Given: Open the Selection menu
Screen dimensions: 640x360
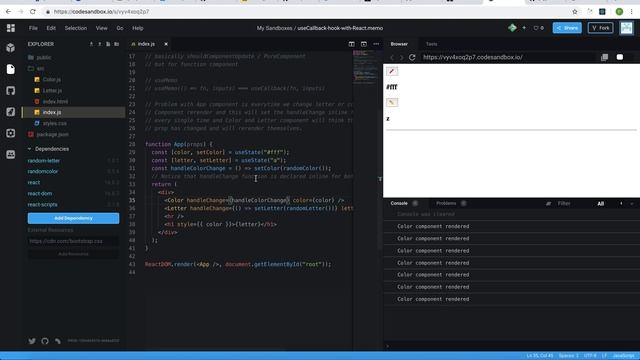Looking at the screenshot, I should [76, 28].
